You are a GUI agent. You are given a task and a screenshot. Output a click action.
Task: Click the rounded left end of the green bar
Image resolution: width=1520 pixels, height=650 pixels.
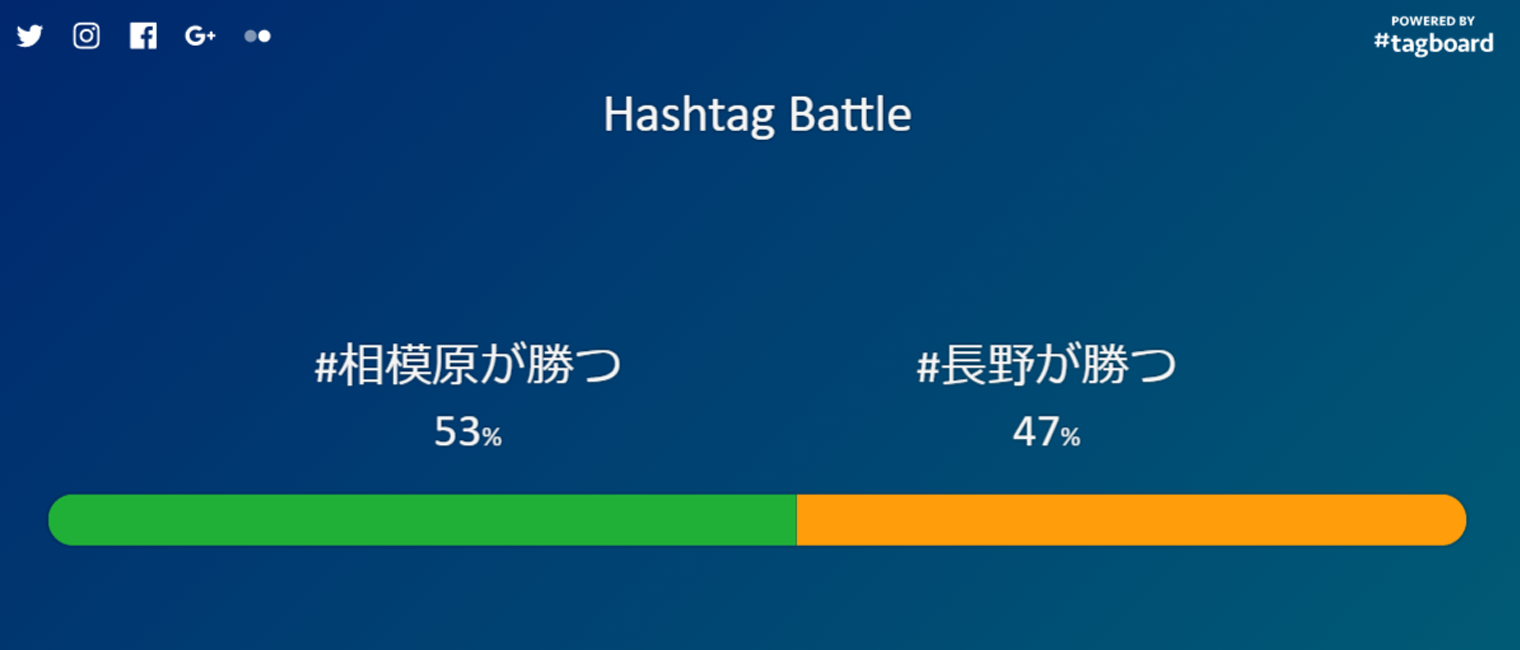point(62,520)
